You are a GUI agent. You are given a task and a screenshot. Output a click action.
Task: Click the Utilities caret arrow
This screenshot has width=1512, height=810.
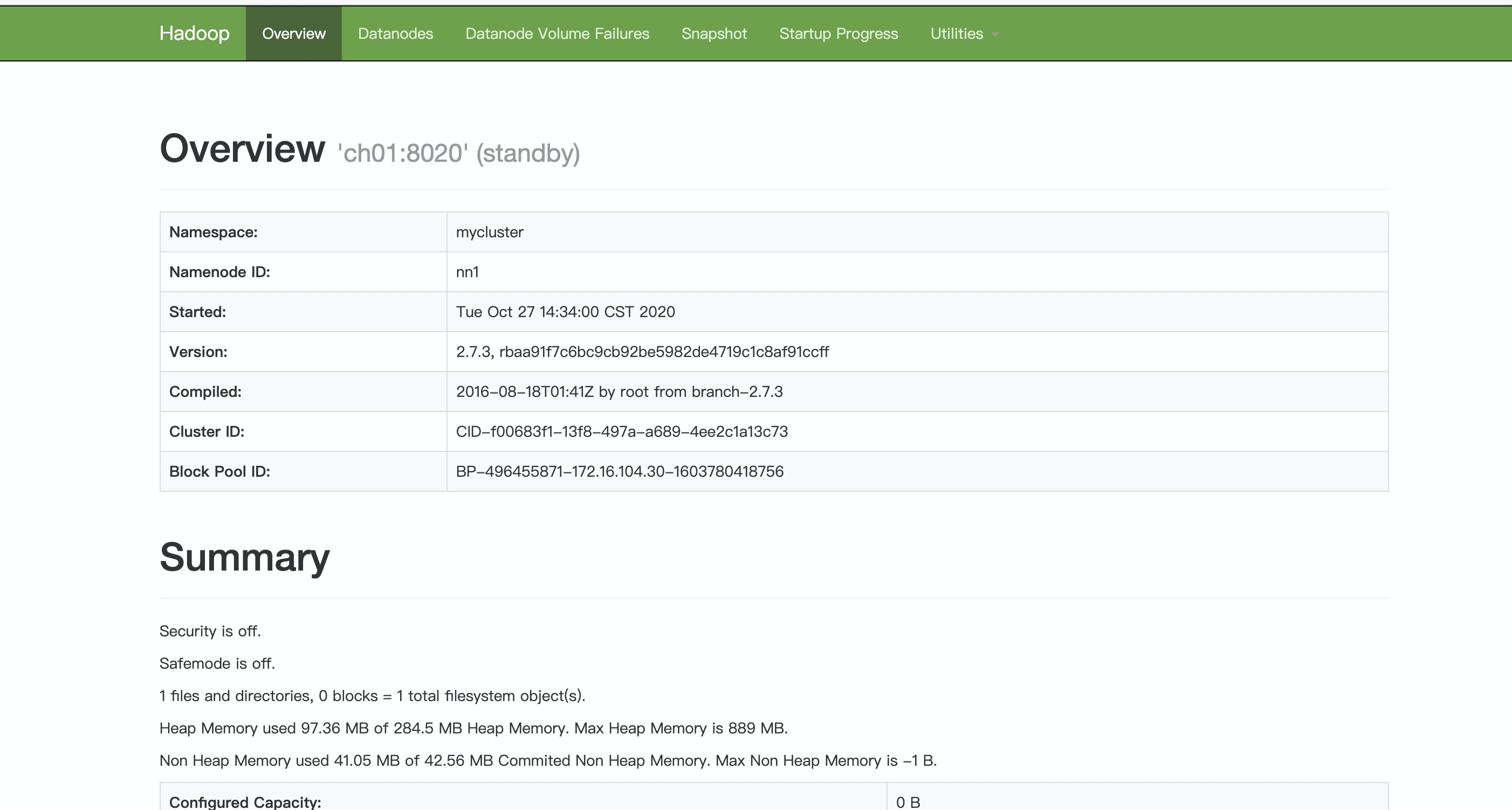click(995, 35)
